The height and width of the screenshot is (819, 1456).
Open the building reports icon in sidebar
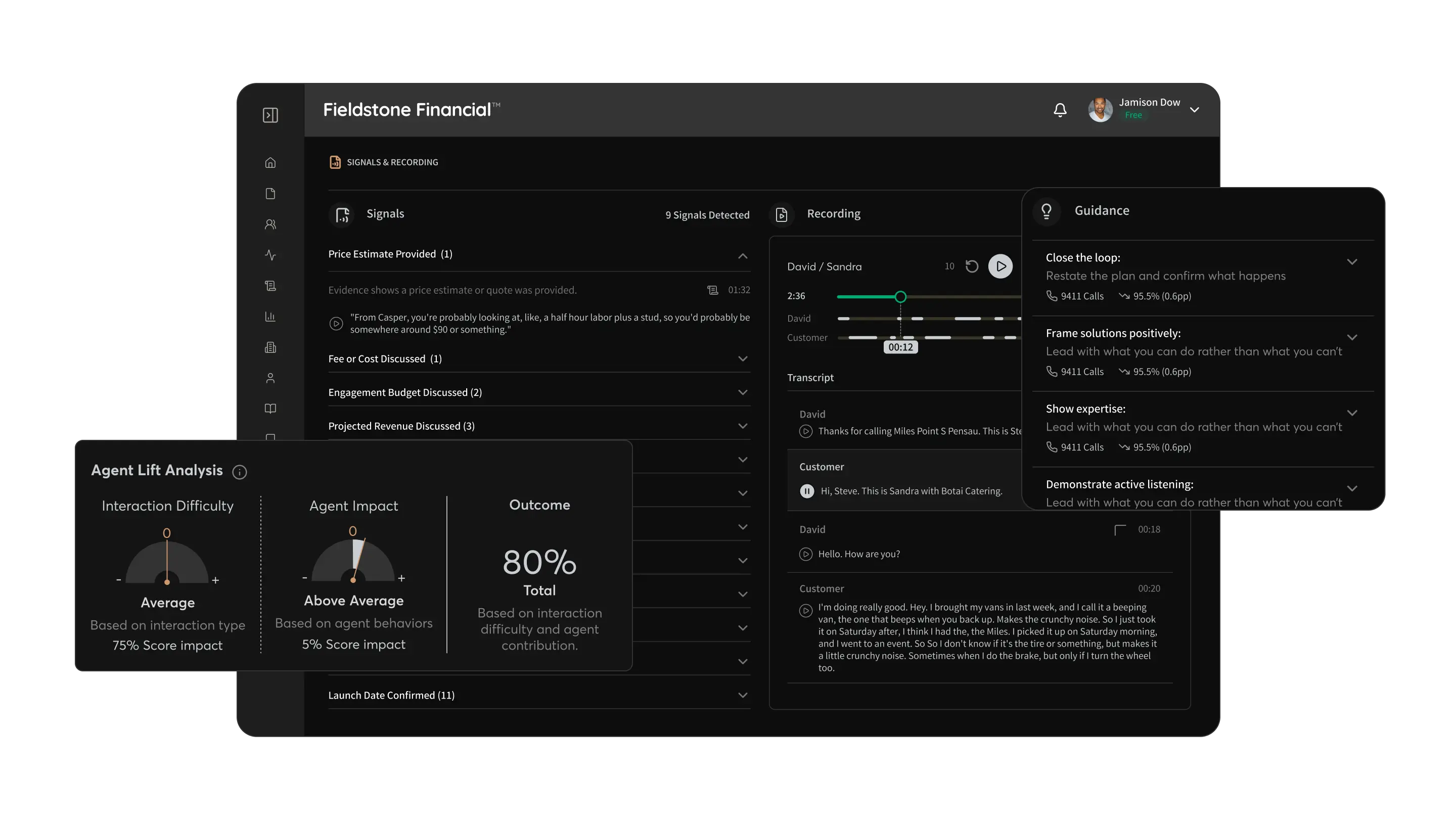[270, 347]
